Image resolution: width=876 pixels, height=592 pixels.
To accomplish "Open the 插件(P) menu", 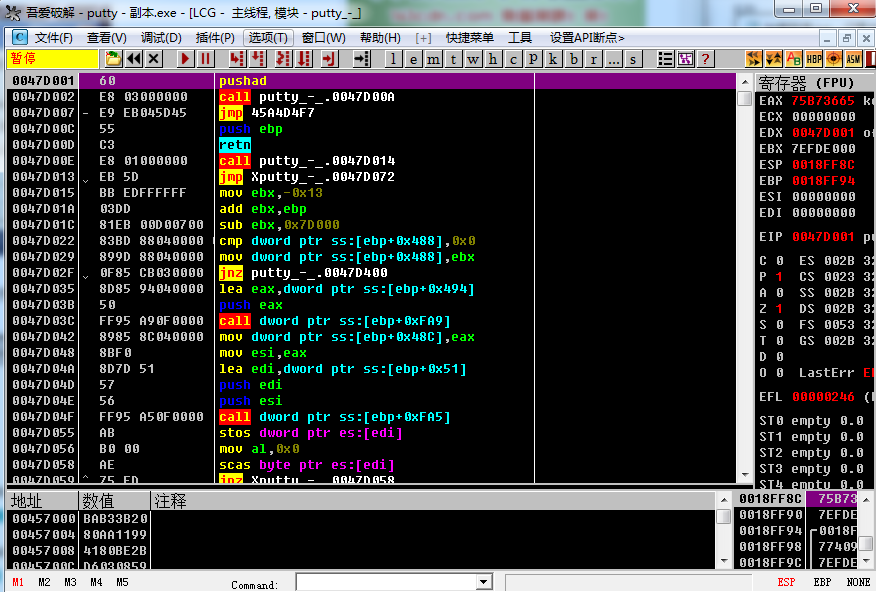I will click(x=215, y=37).
